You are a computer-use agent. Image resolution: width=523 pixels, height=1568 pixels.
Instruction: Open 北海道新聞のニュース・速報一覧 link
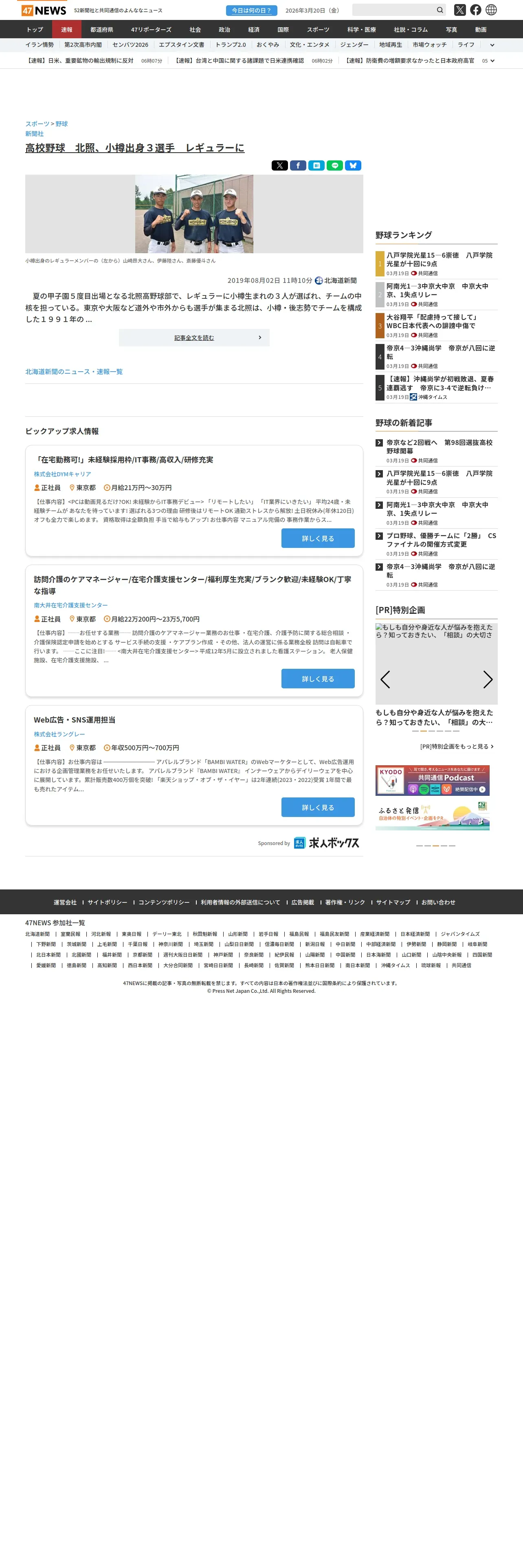pyautogui.click(x=74, y=371)
